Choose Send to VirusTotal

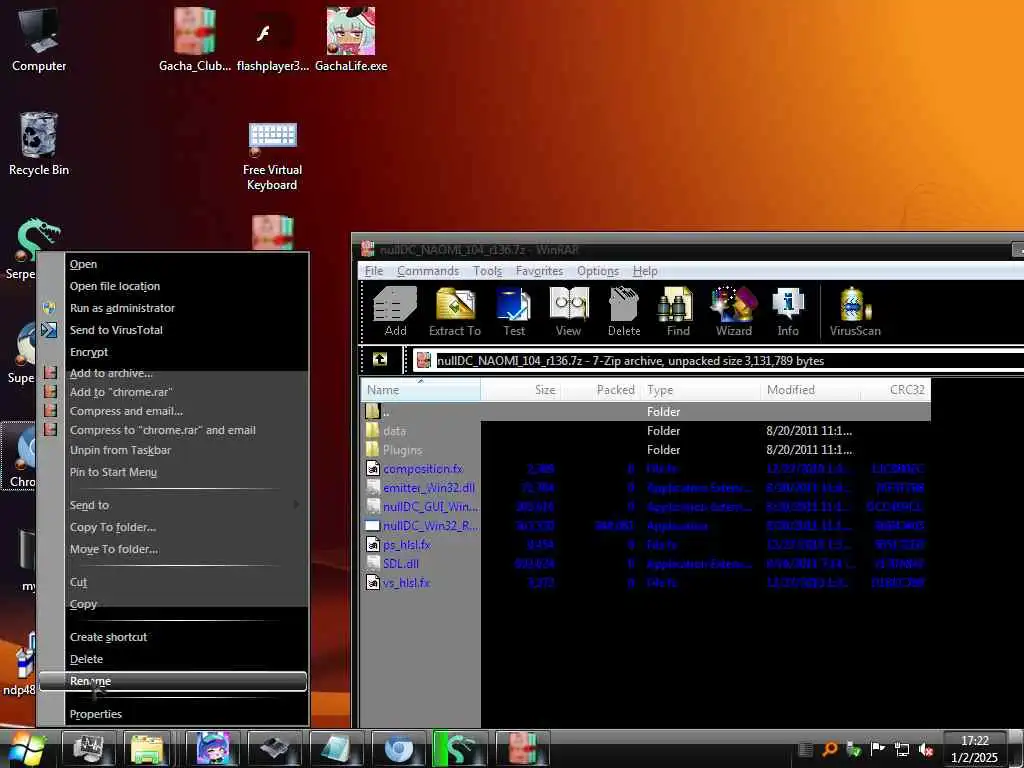coord(172,330)
